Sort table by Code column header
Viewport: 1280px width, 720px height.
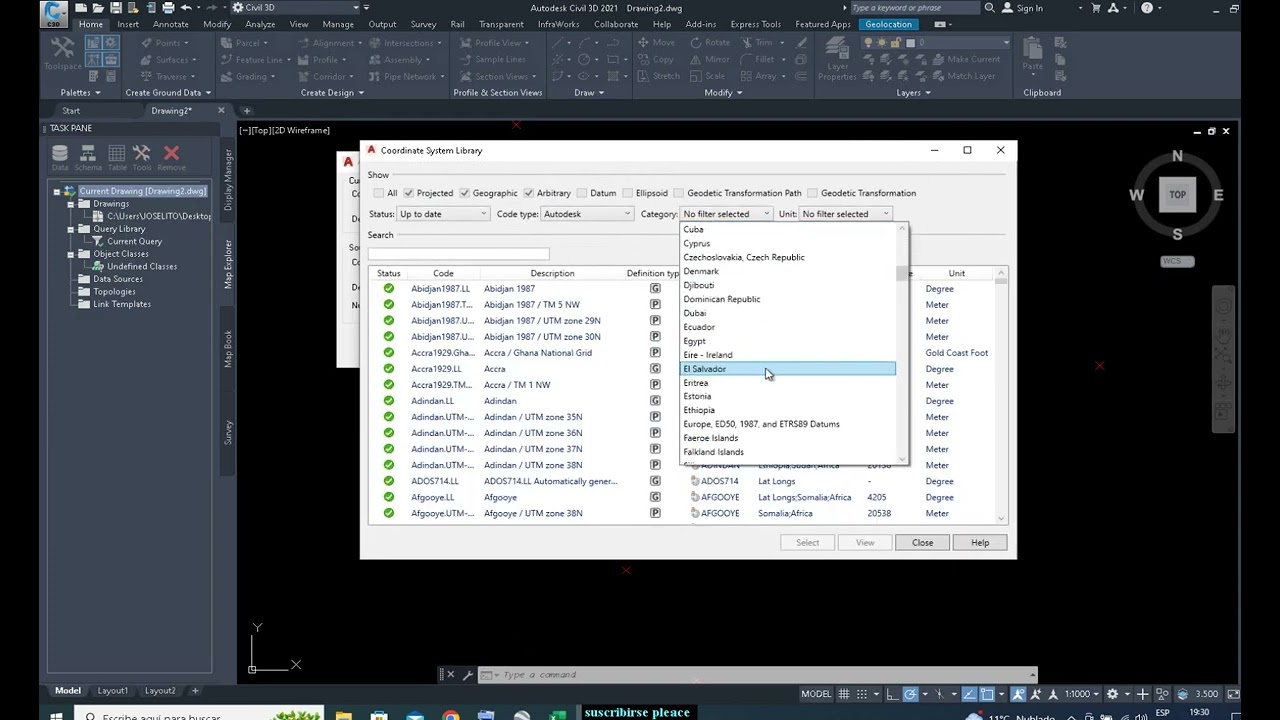[443, 273]
